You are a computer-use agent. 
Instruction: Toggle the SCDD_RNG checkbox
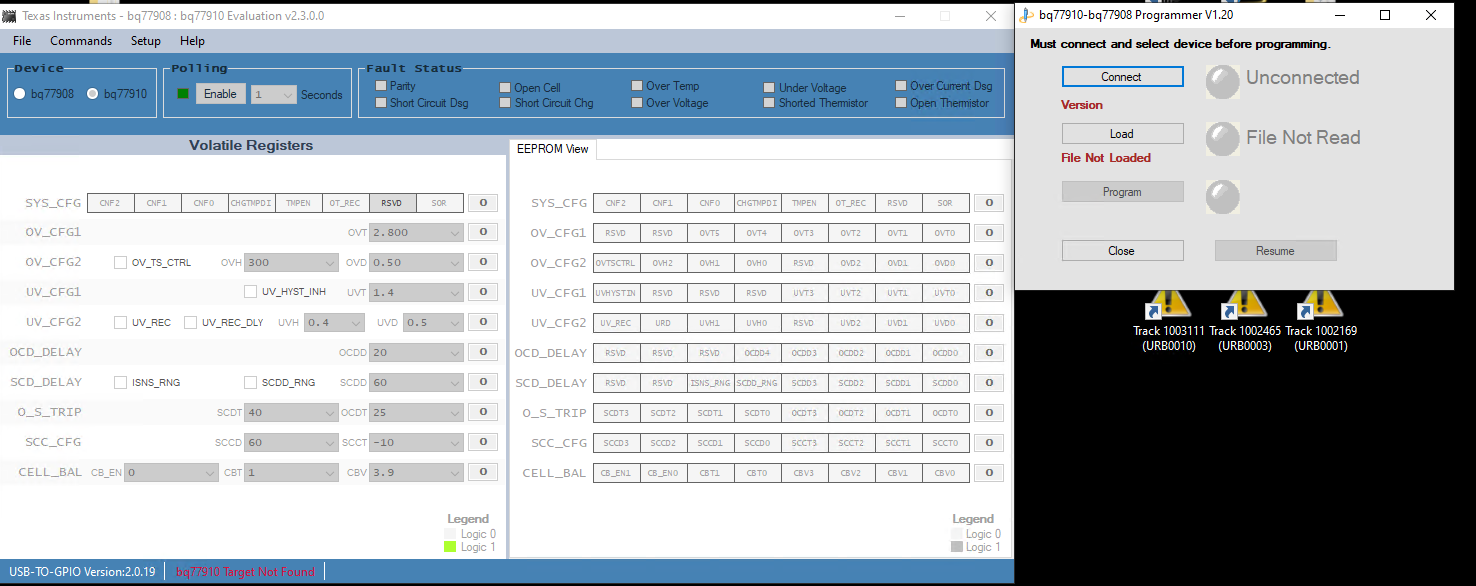pyautogui.click(x=251, y=383)
